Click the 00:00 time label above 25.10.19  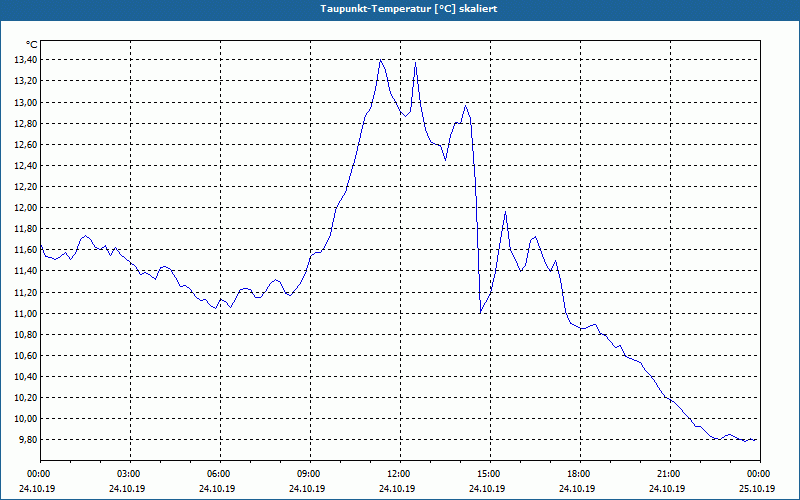click(x=757, y=474)
